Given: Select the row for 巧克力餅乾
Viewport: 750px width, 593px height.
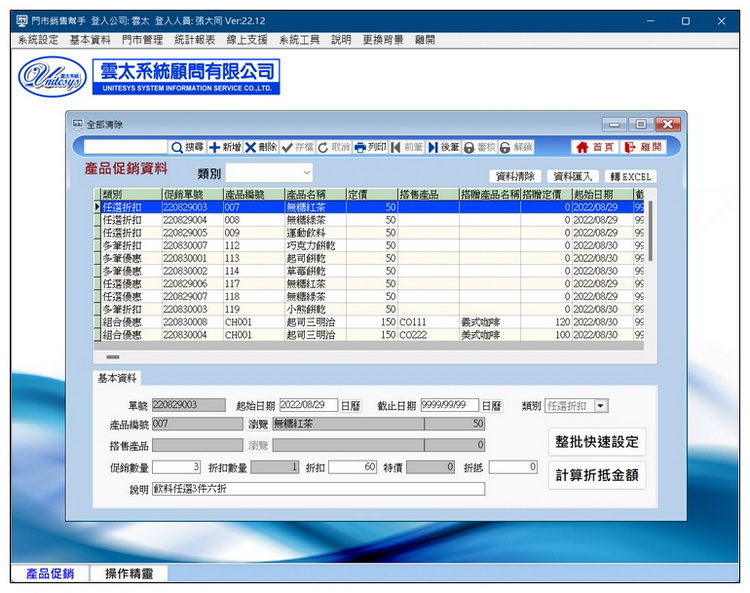Looking at the screenshot, I should [310, 245].
